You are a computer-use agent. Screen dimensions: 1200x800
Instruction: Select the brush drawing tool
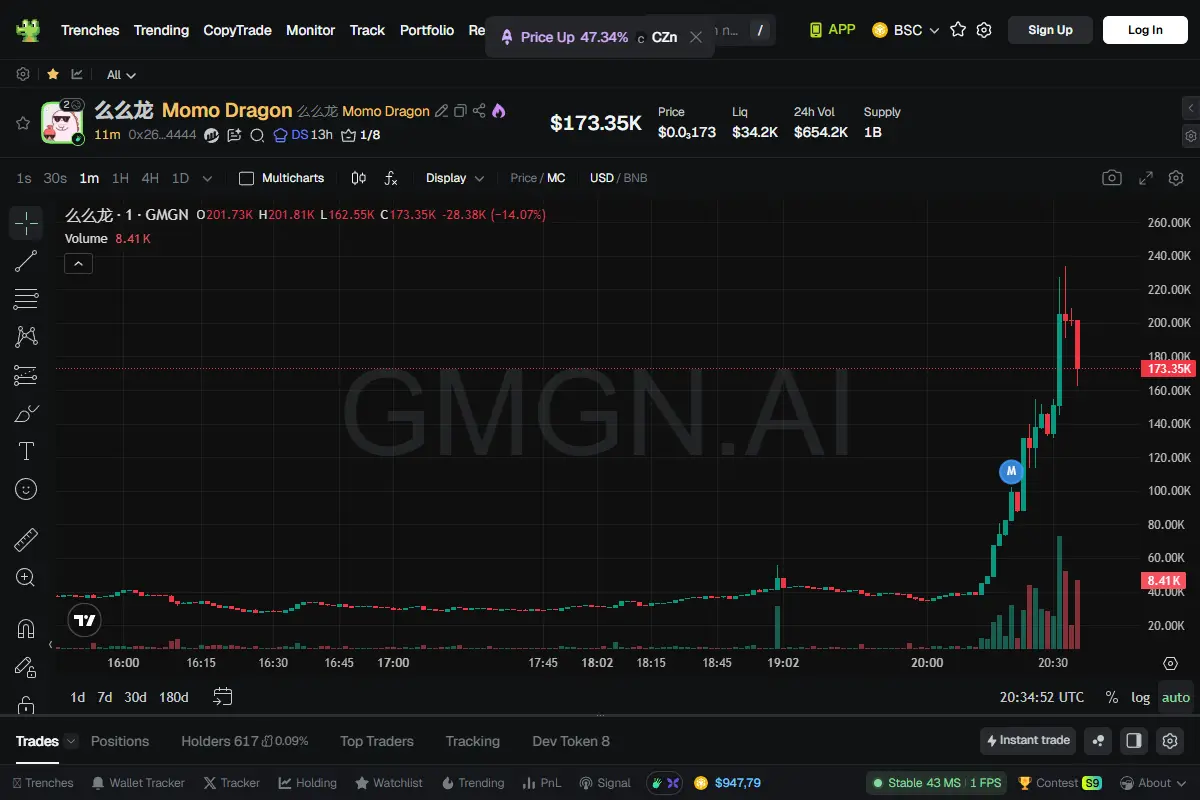tap(26, 413)
